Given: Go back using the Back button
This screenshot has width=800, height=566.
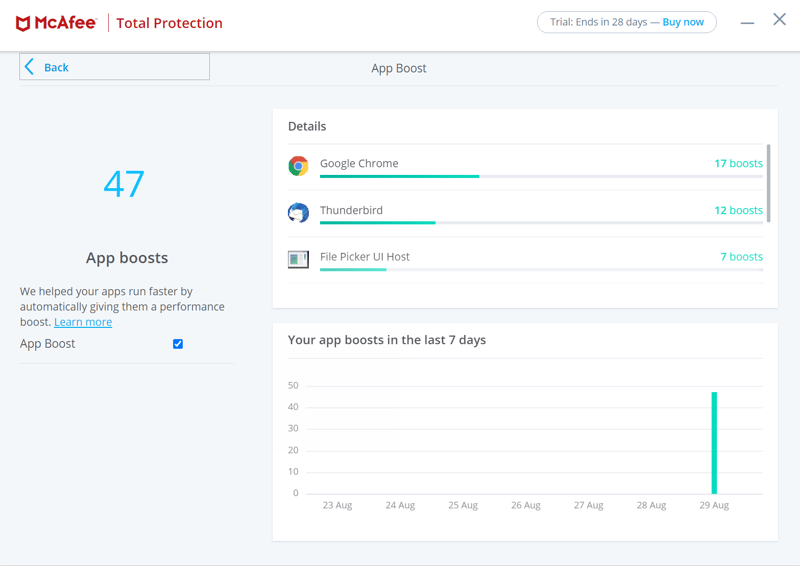Looking at the screenshot, I should [114, 67].
